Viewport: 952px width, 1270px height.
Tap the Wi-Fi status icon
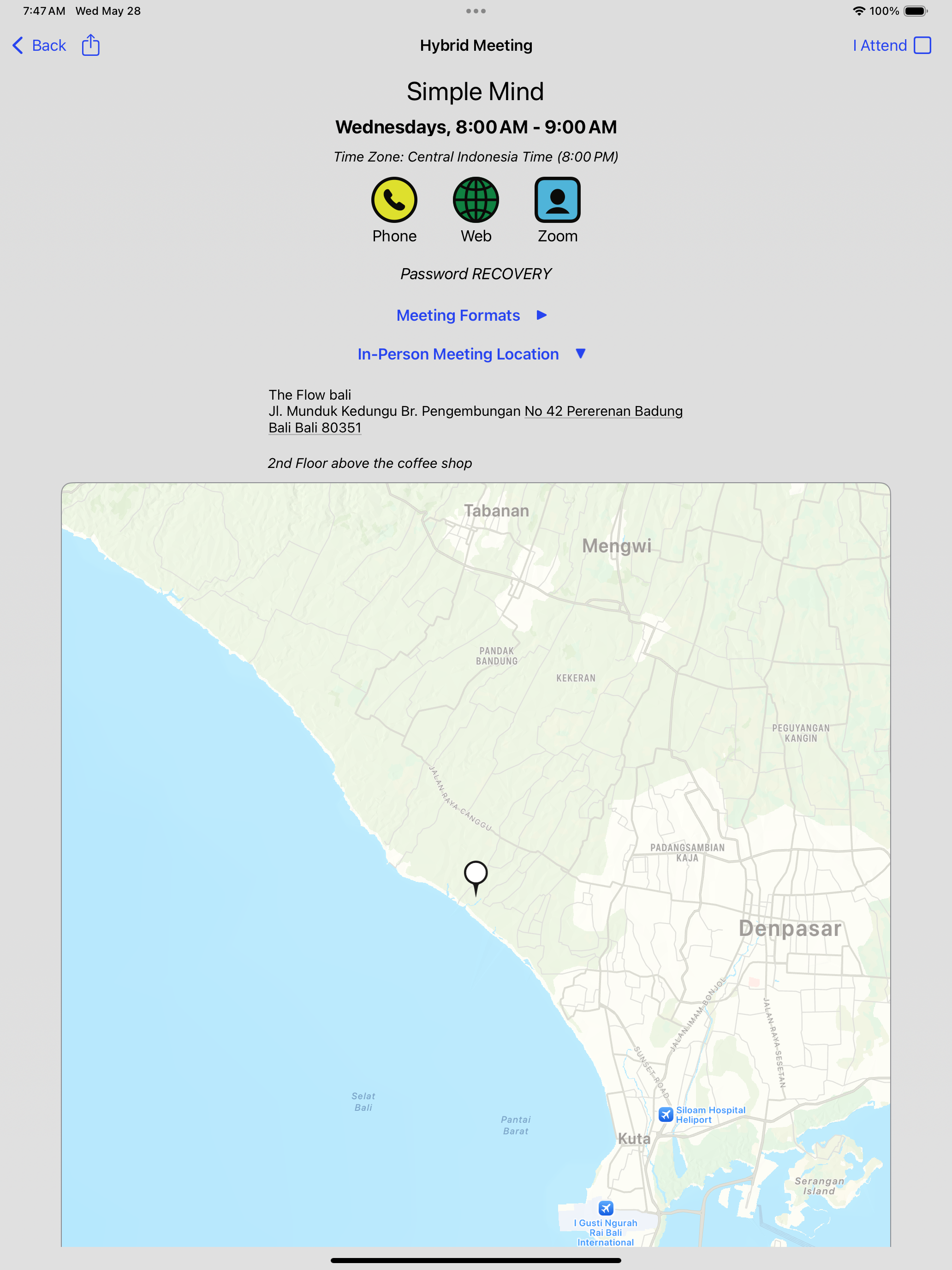click(858, 11)
